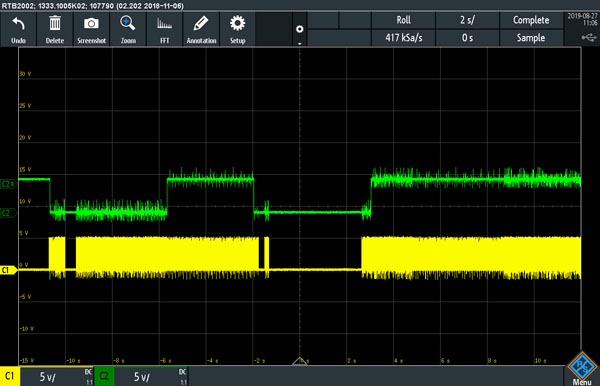This screenshot has height=386, width=600.
Task: Toggle channel C1 yellow label
Action: [10, 376]
